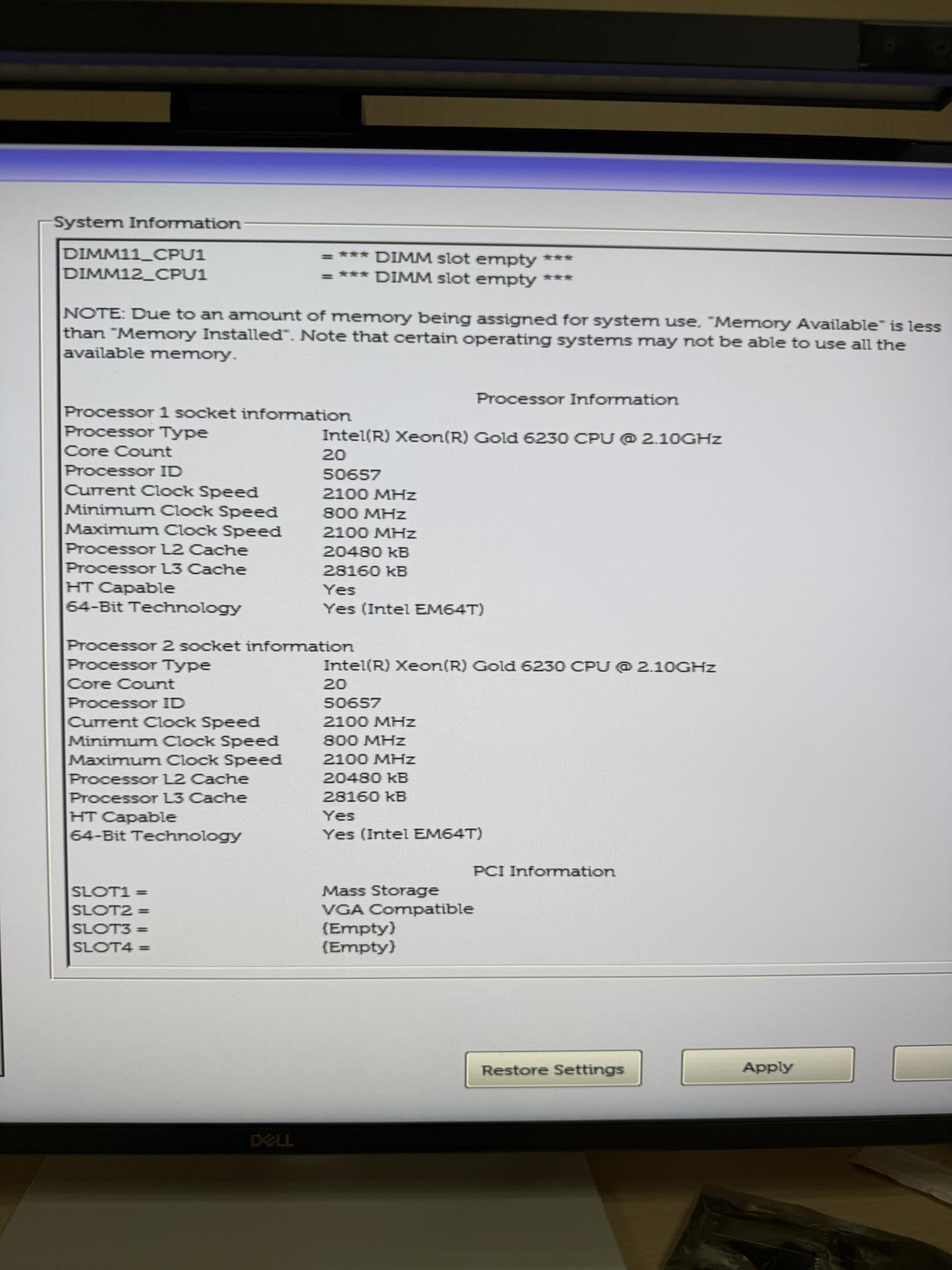Viewport: 952px width, 1270px height.
Task: Click the Processor 2 Core Count label
Action: coord(121,684)
